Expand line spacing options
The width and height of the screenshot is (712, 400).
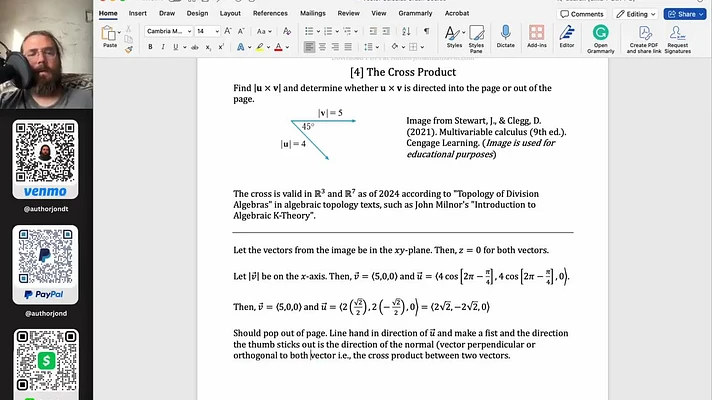[x=377, y=47]
